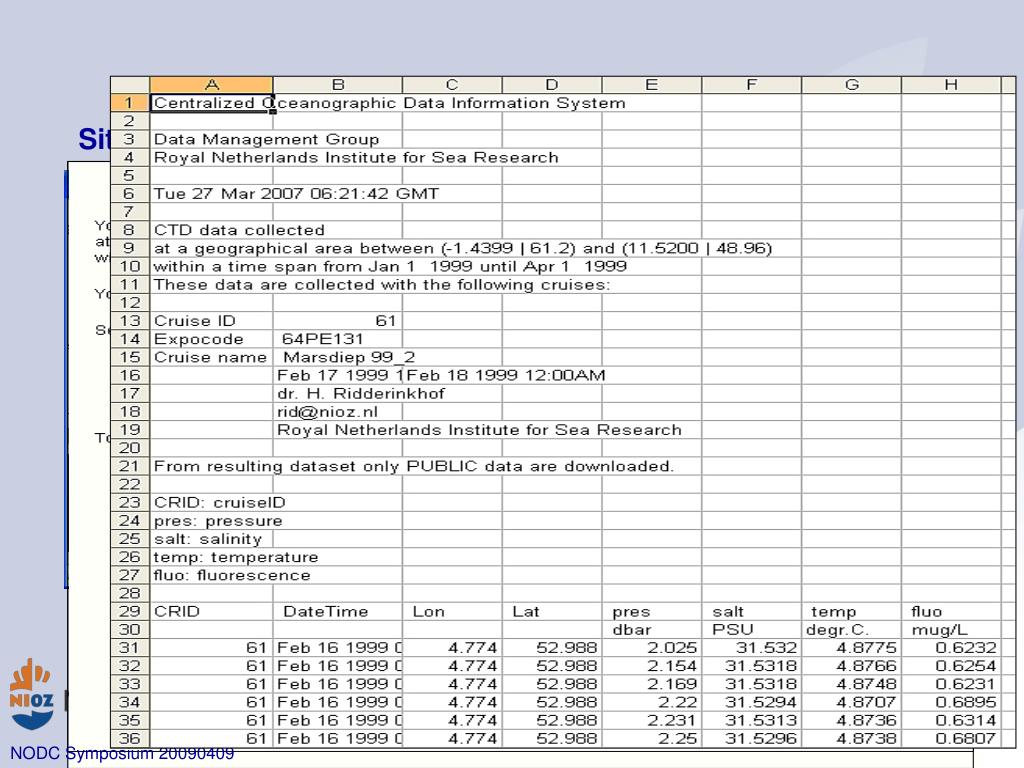Click expocode value '64PE131'

(x=322, y=340)
